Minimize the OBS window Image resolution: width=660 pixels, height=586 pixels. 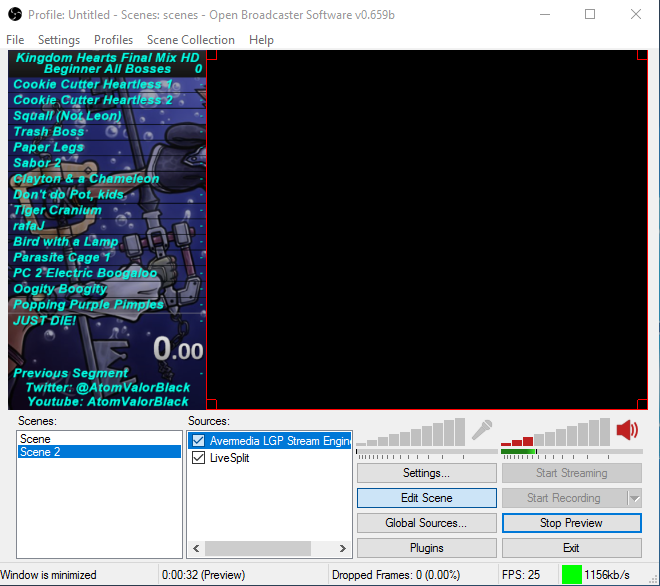[x=545, y=15]
